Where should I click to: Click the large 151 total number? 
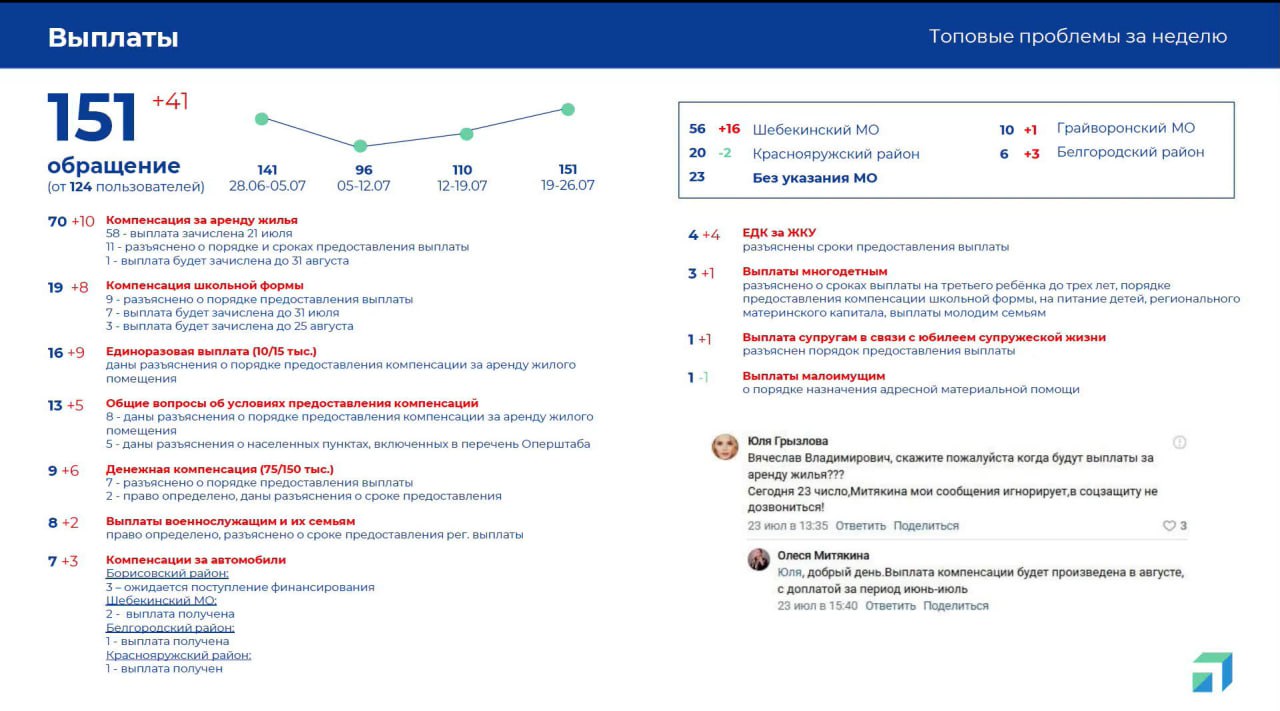click(92, 118)
